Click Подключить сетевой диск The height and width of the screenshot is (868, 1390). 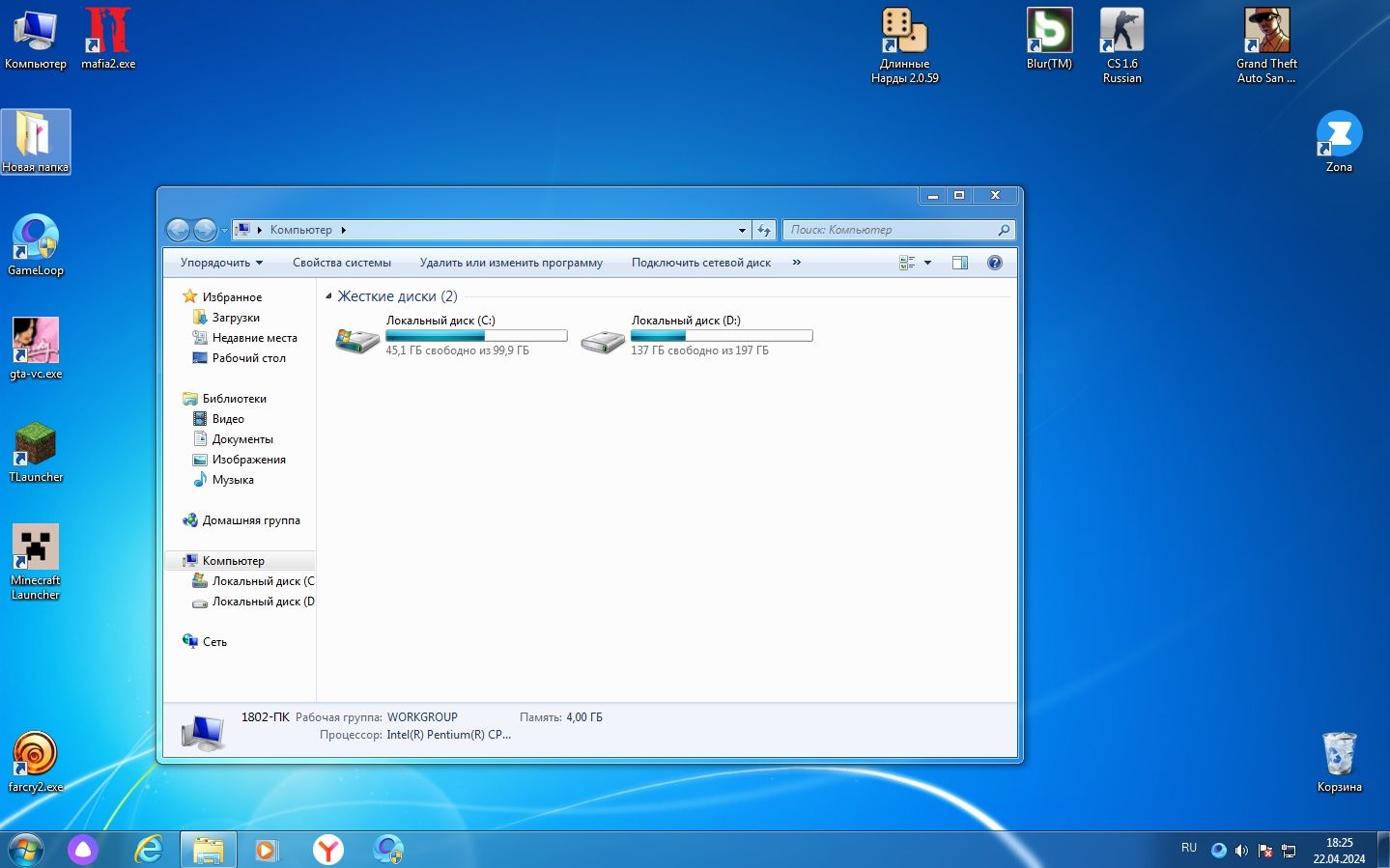pos(701,263)
